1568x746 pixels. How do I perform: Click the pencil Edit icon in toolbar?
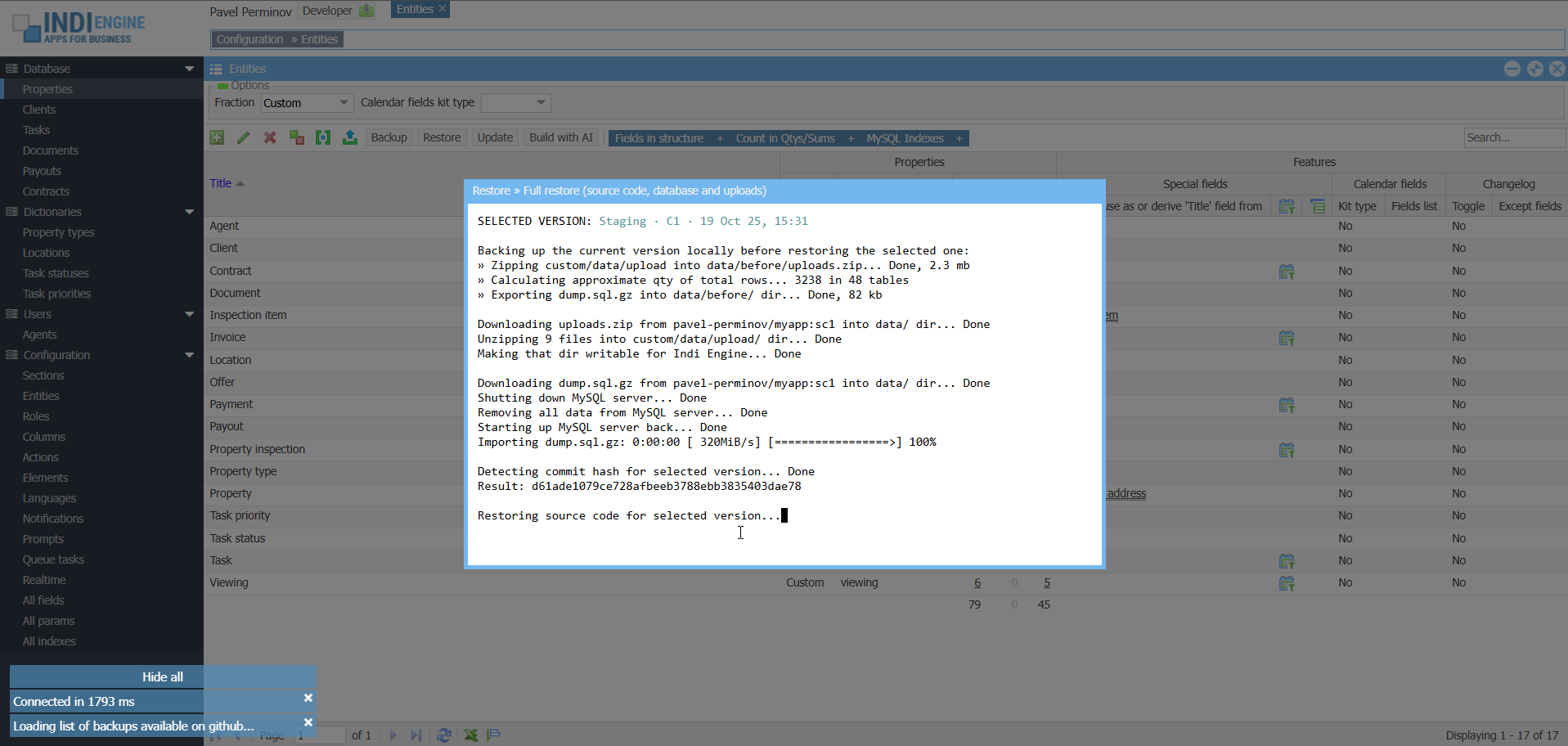(243, 137)
